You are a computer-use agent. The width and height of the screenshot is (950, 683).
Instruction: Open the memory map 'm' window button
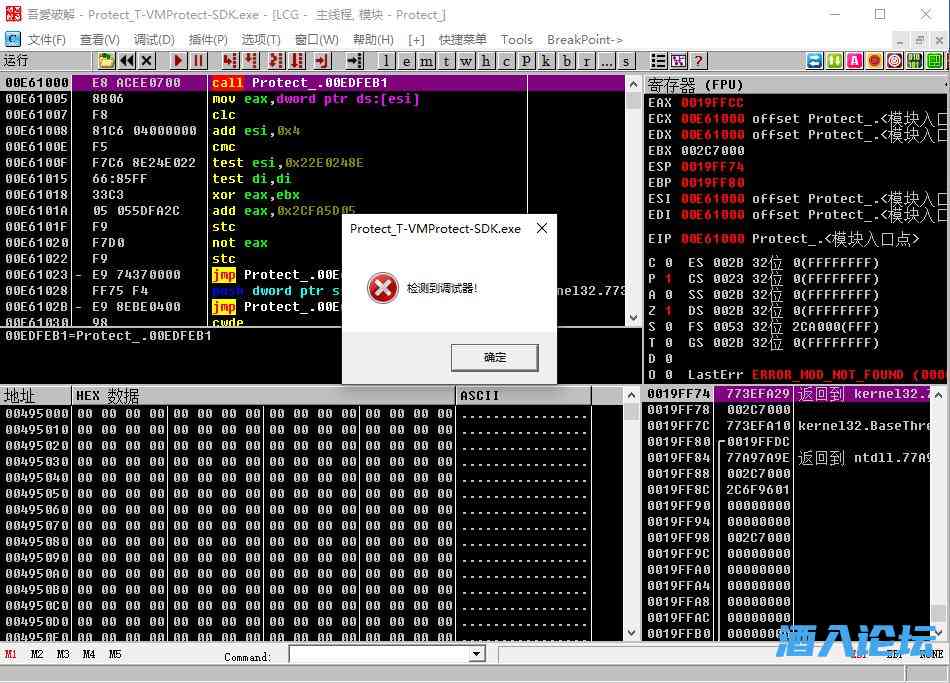tap(427, 61)
